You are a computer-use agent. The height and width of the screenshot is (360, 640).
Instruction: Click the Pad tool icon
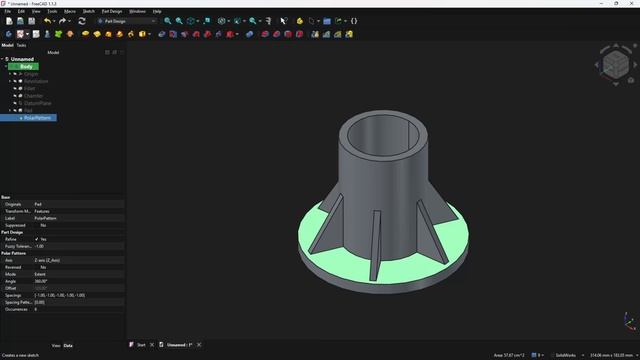pyautogui.click(x=85, y=34)
